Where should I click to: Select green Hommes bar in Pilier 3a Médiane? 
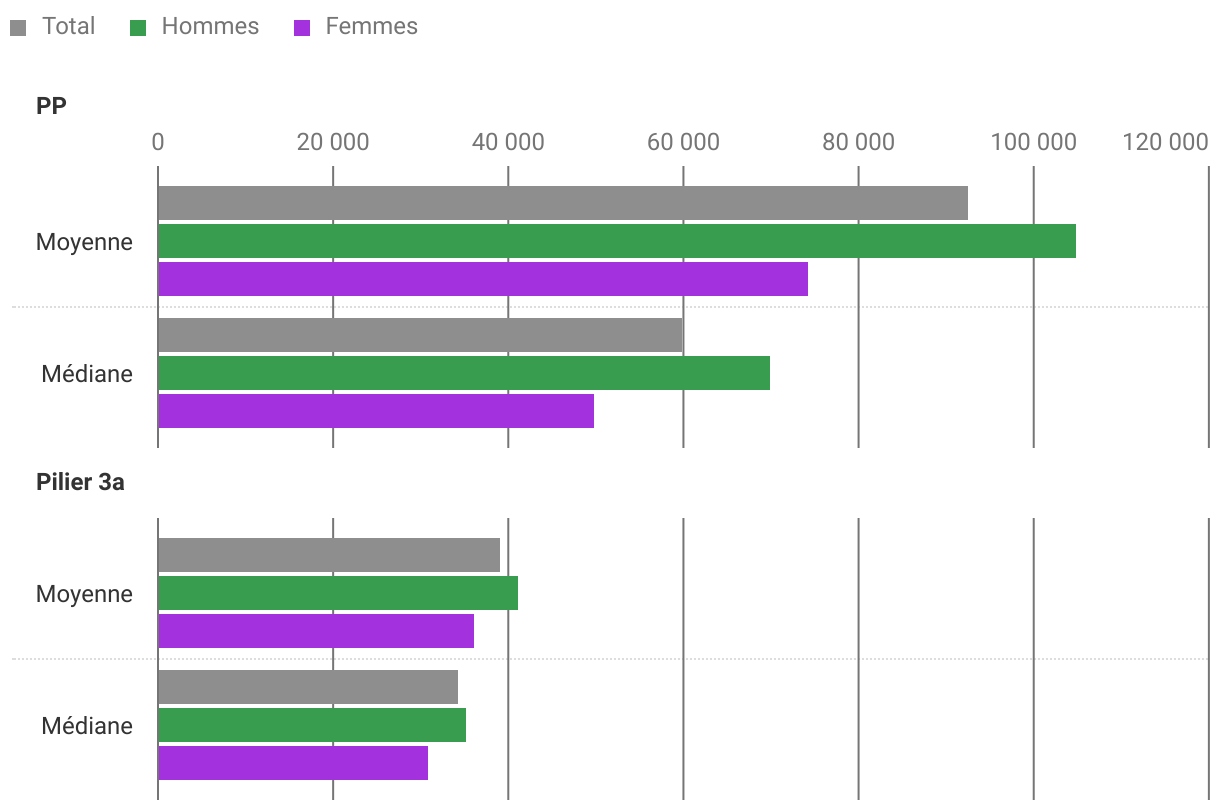[311, 725]
